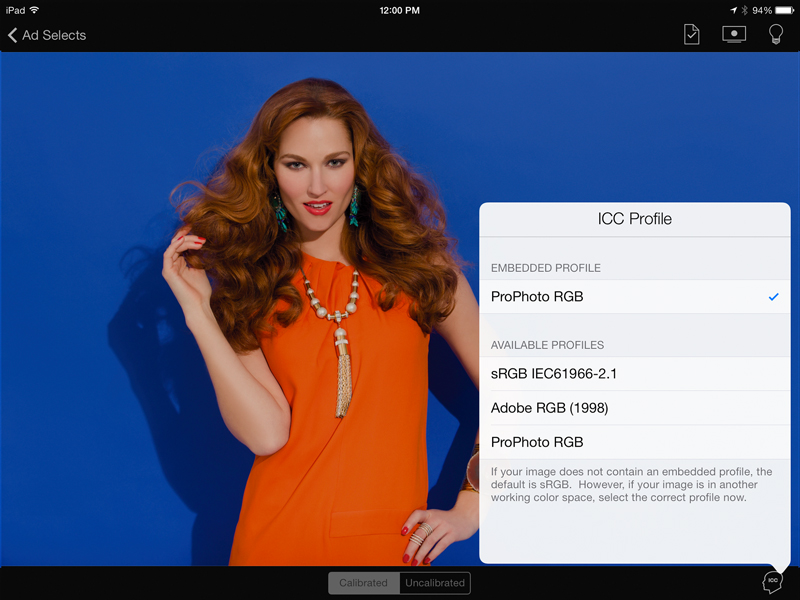Tap the ICC head icon

pos(772,582)
